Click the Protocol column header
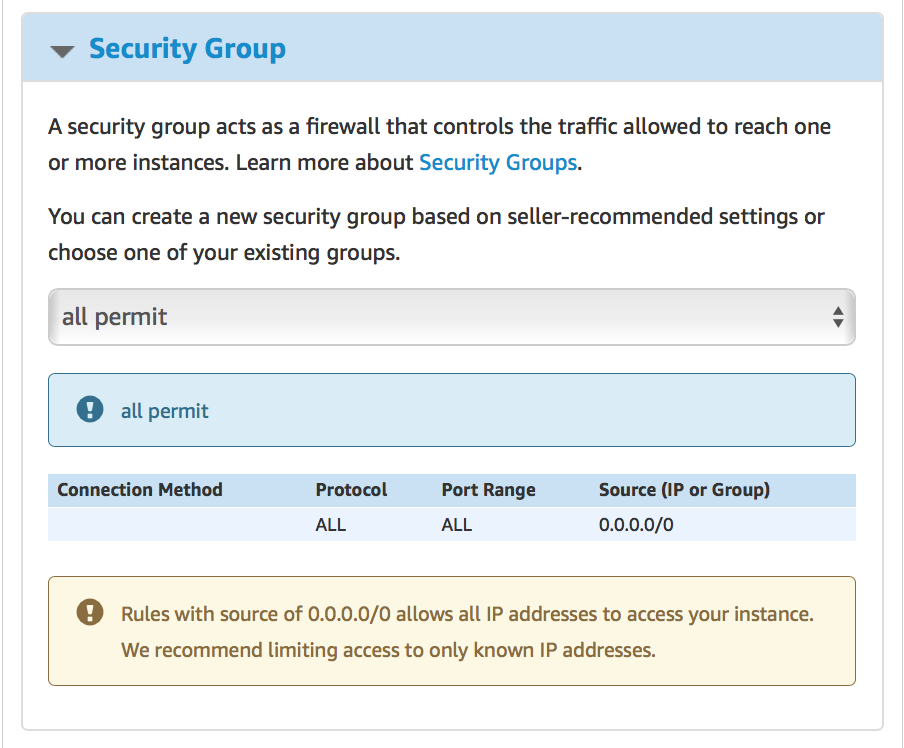Screen dimensions: 904x748 [351, 490]
